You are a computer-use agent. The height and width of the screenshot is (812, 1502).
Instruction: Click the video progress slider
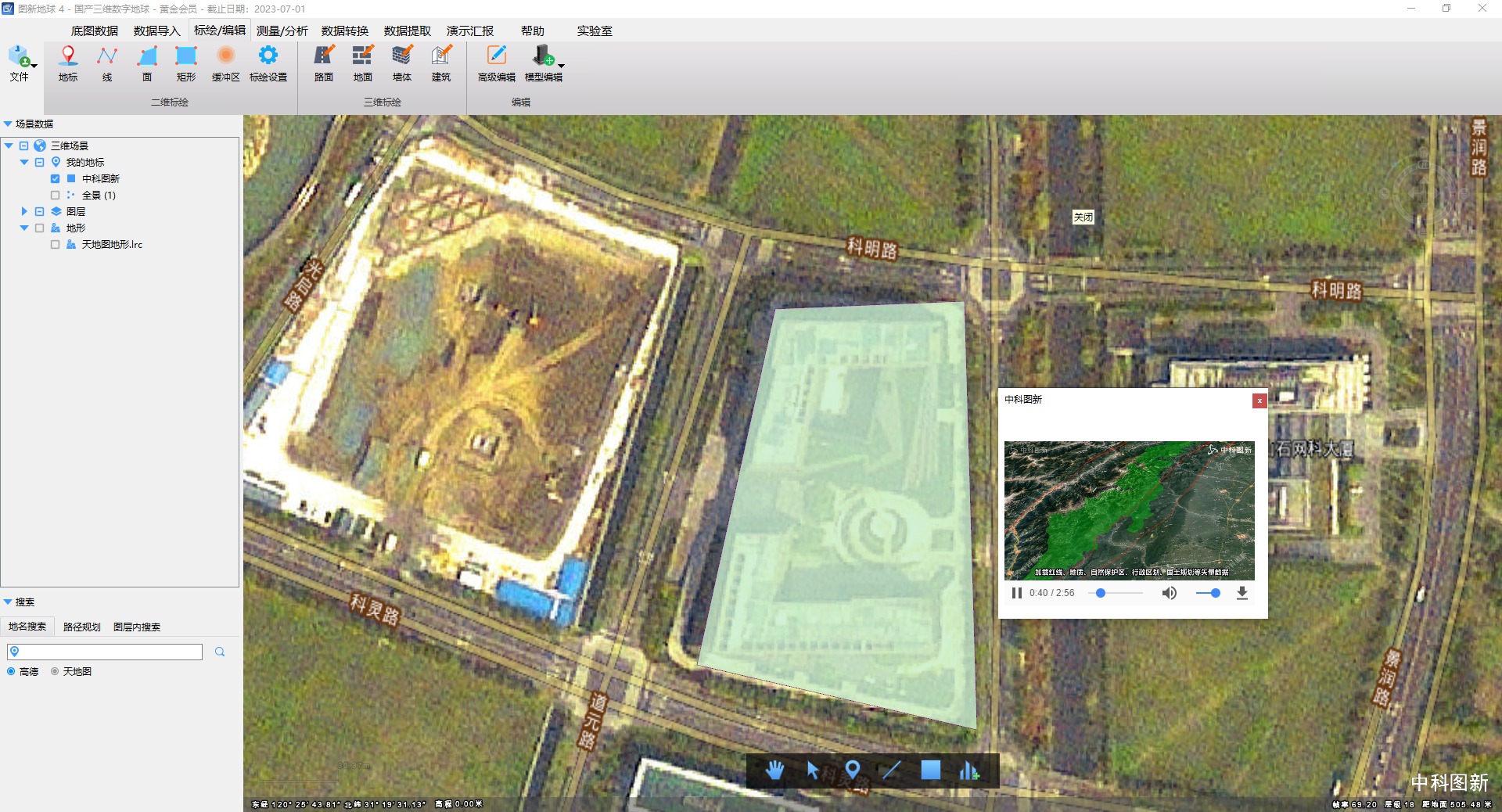click(1116, 593)
